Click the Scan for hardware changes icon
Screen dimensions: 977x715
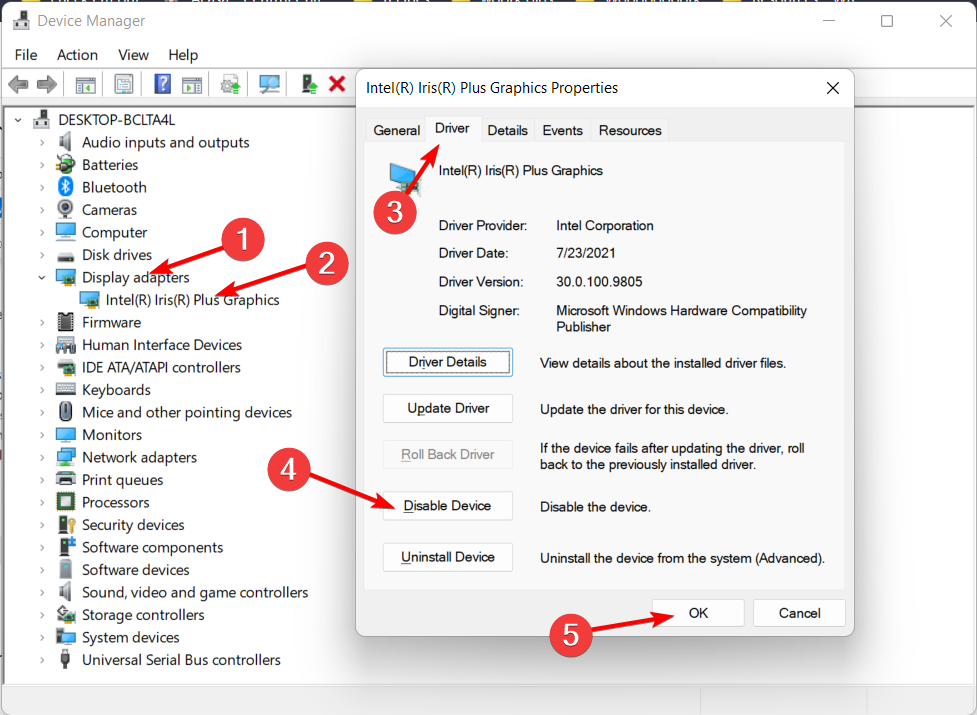pos(269,84)
